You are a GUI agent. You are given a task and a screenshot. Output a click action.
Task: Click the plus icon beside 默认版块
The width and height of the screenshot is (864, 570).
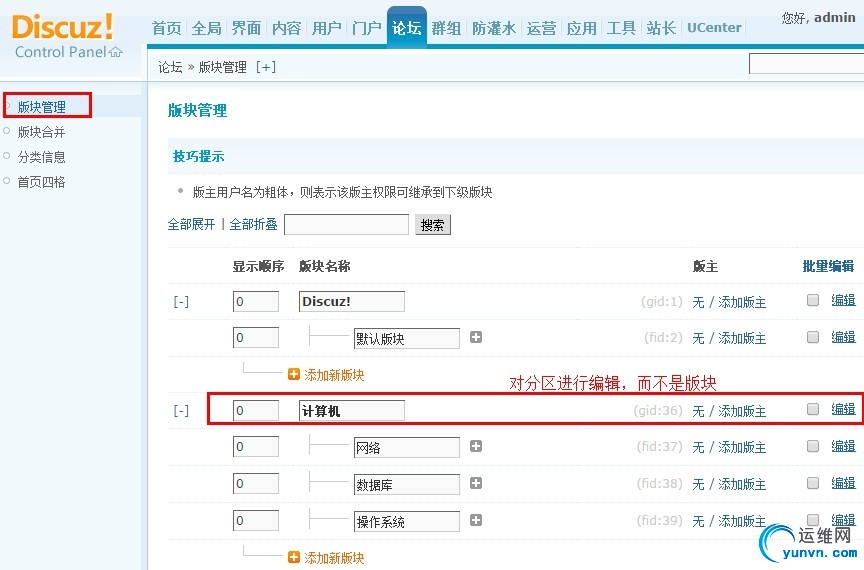(x=476, y=338)
